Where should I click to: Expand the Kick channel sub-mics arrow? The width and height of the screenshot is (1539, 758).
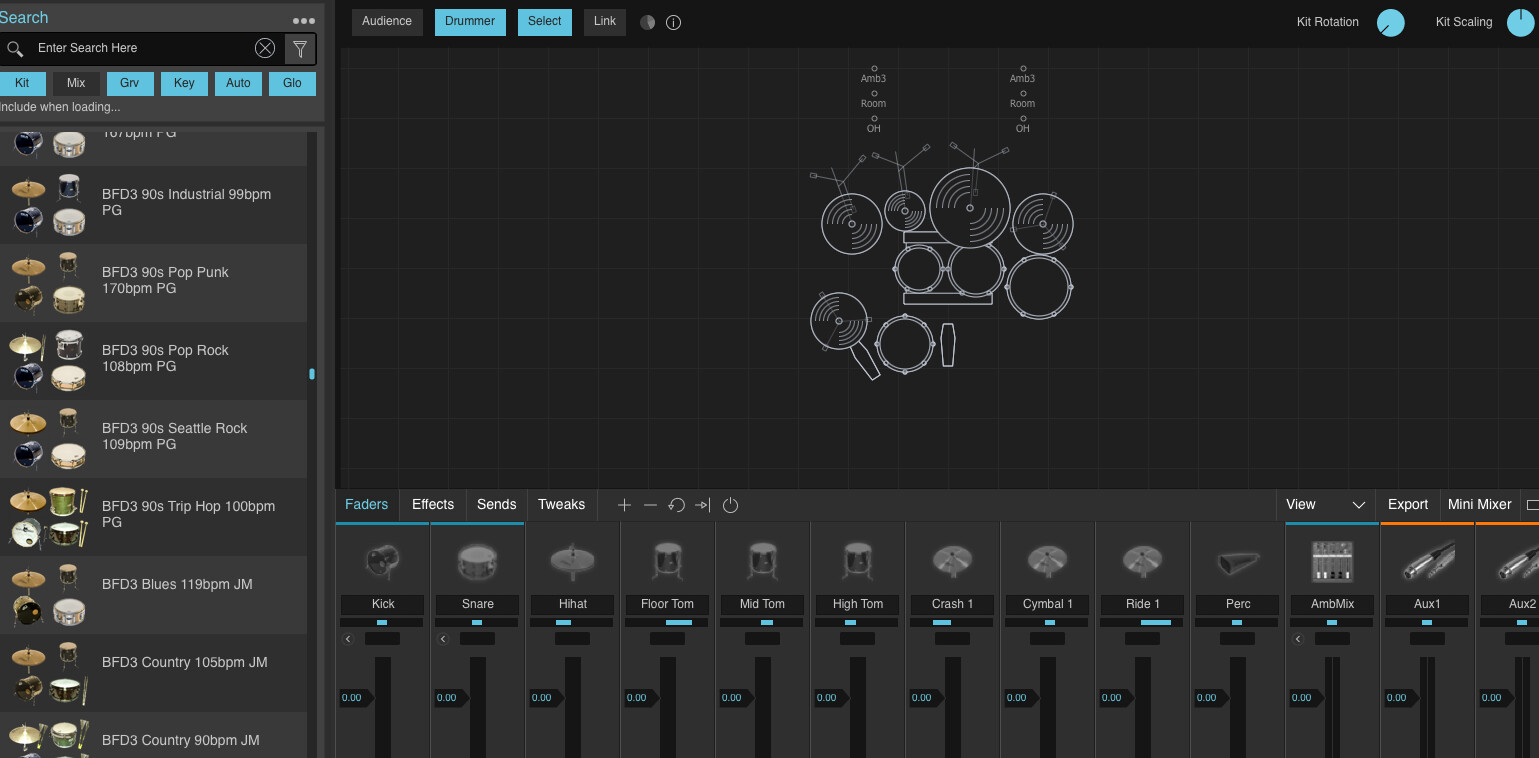click(x=348, y=639)
